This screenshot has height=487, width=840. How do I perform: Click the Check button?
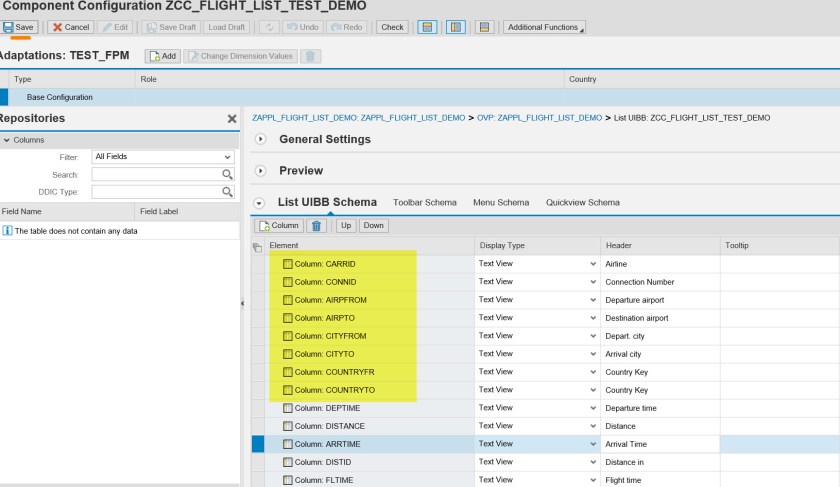[x=392, y=27]
